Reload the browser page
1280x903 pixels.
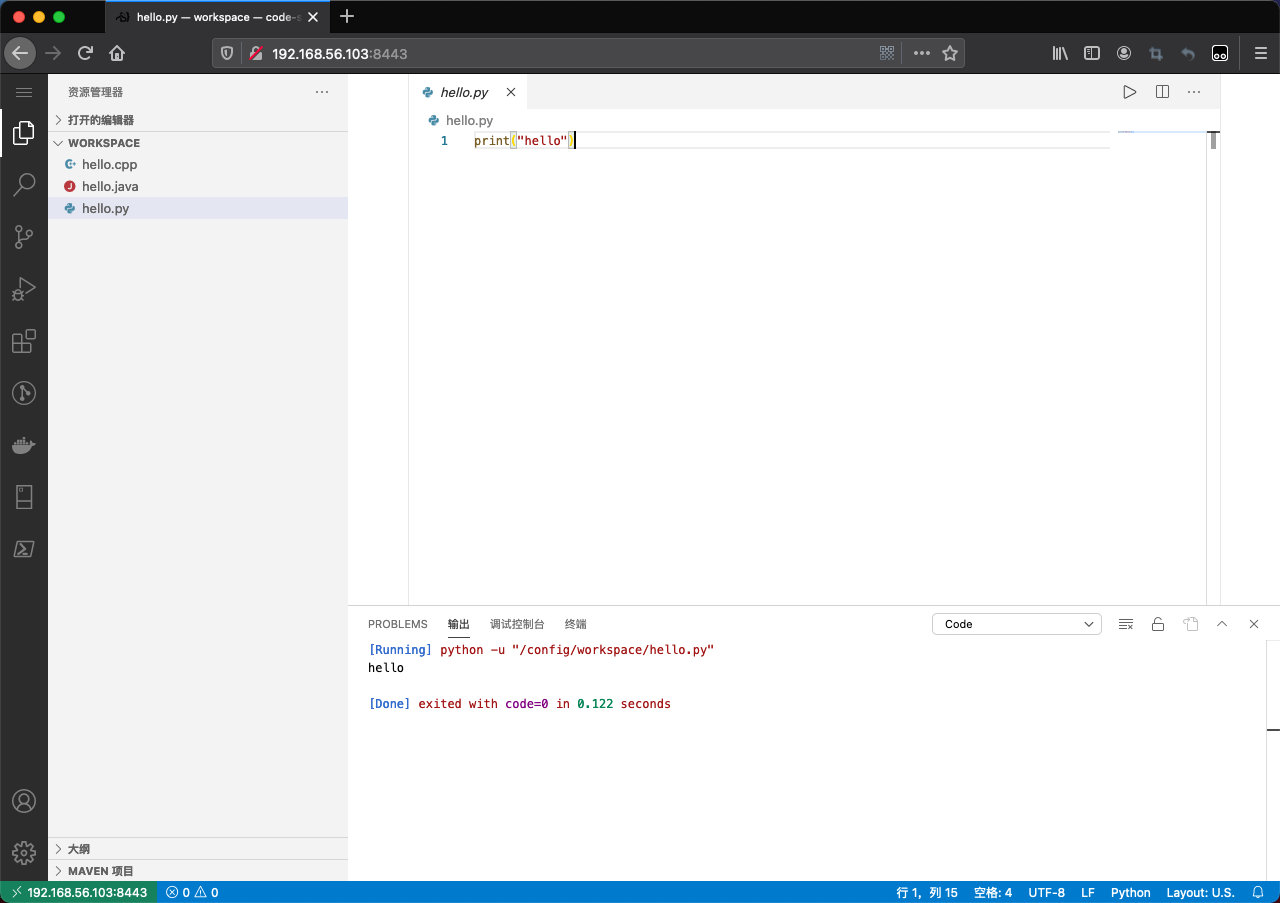pos(85,53)
